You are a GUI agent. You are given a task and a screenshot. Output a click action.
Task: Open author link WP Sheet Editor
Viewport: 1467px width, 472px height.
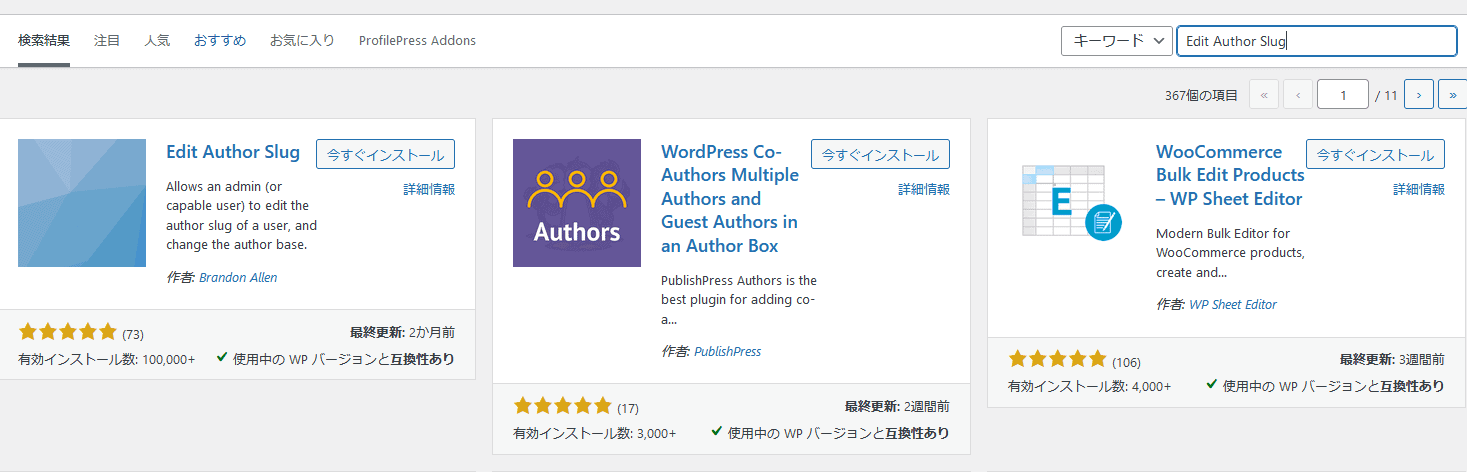click(1233, 304)
